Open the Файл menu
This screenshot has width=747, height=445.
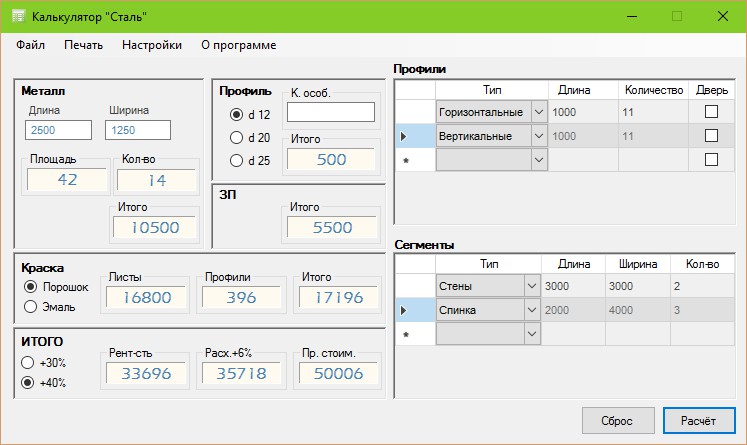tap(30, 45)
